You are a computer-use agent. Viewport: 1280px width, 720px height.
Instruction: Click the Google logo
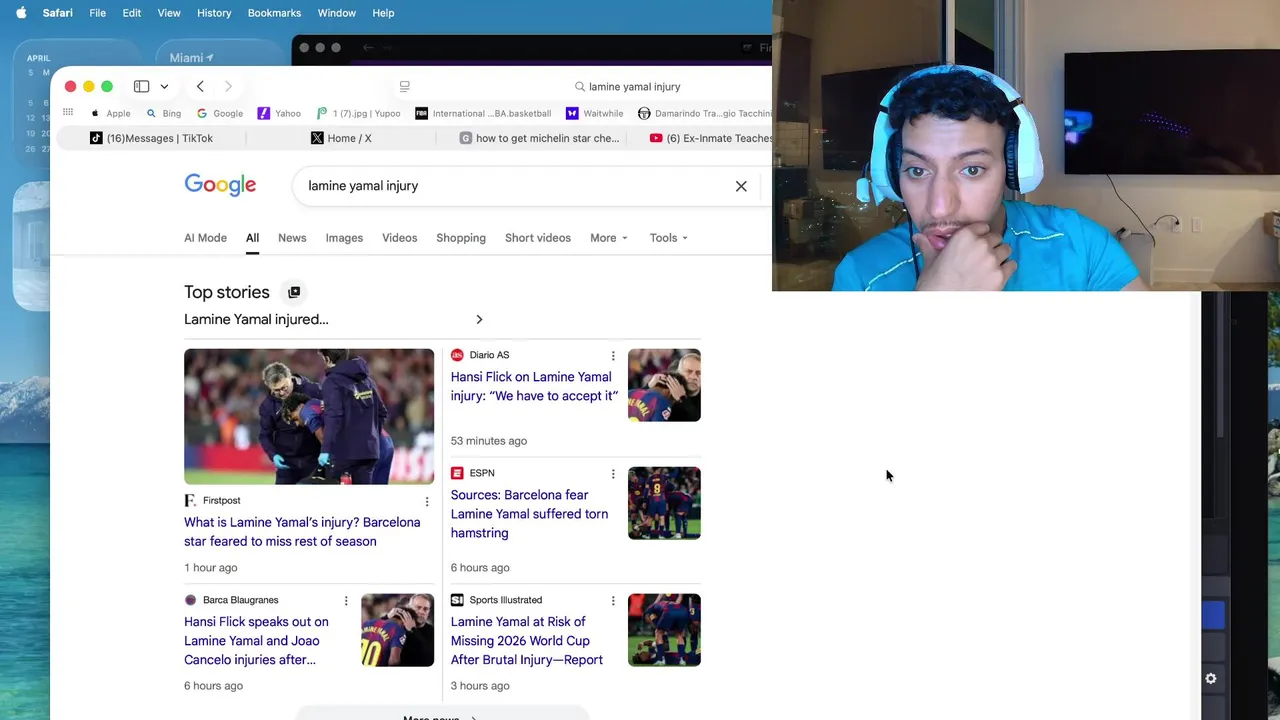(220, 185)
